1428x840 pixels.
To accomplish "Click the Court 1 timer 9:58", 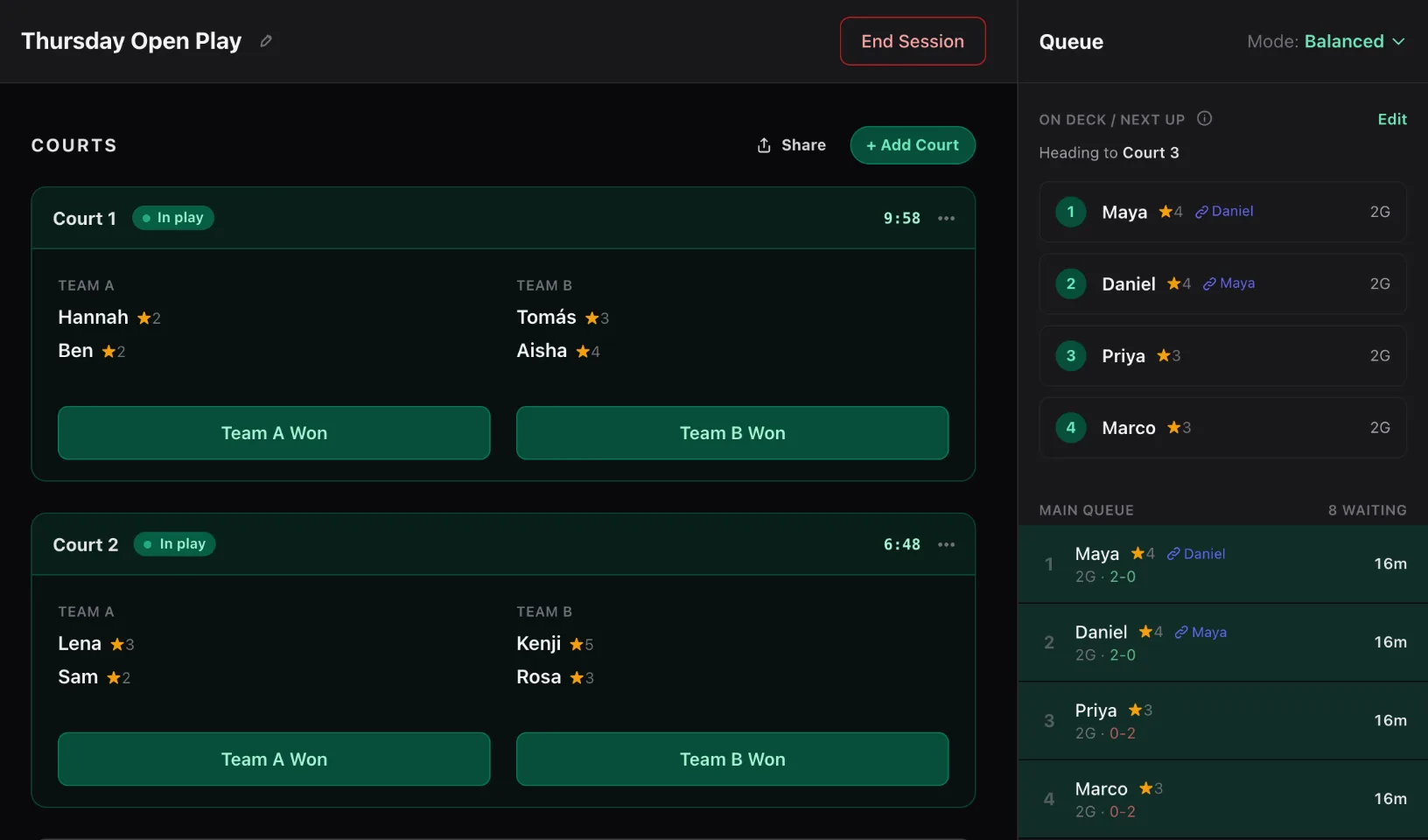I will pos(901,219).
